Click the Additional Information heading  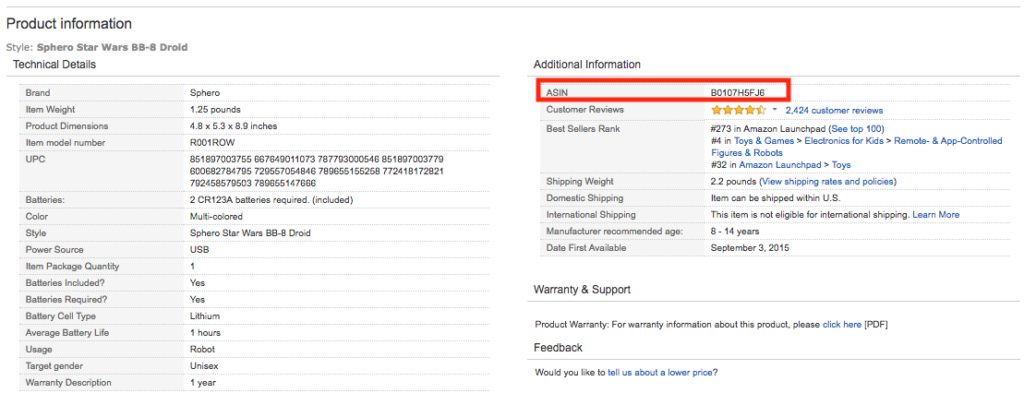pyautogui.click(x=587, y=64)
